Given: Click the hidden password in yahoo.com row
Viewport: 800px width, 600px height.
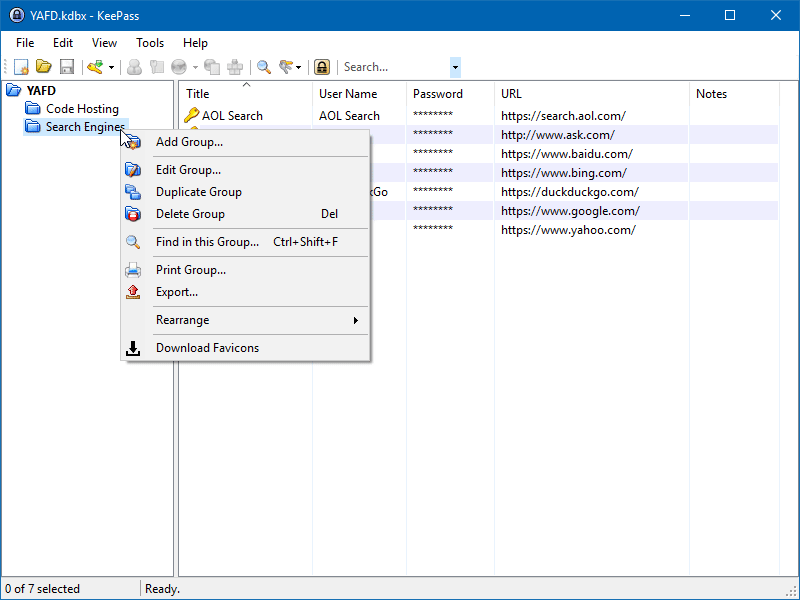Looking at the screenshot, I should click(x=433, y=228).
